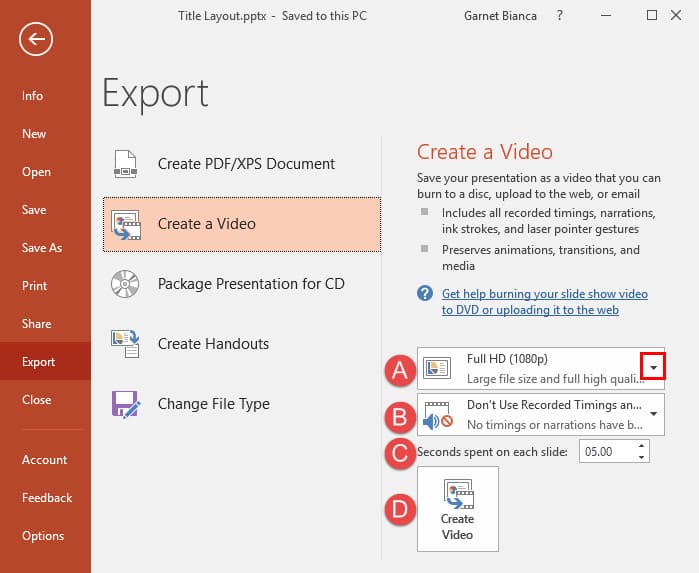
Task: Open the Print section in sidebar
Action: (x=35, y=286)
